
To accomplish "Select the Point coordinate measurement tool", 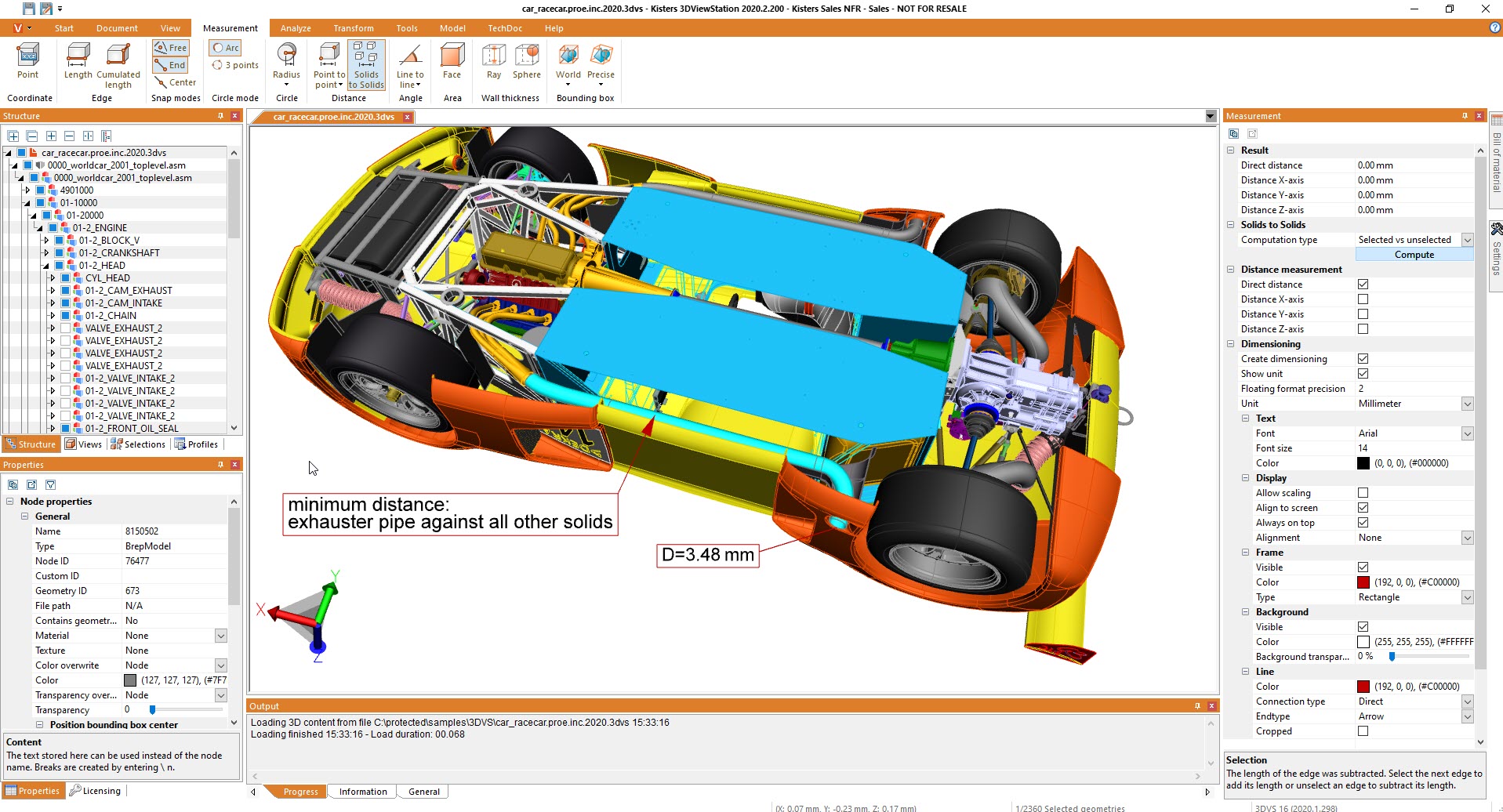I will [27, 61].
